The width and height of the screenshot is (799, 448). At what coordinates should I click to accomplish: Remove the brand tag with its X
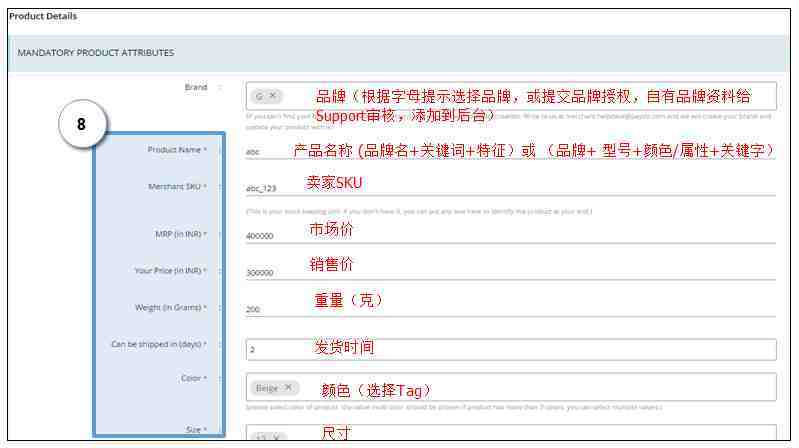coord(273,95)
